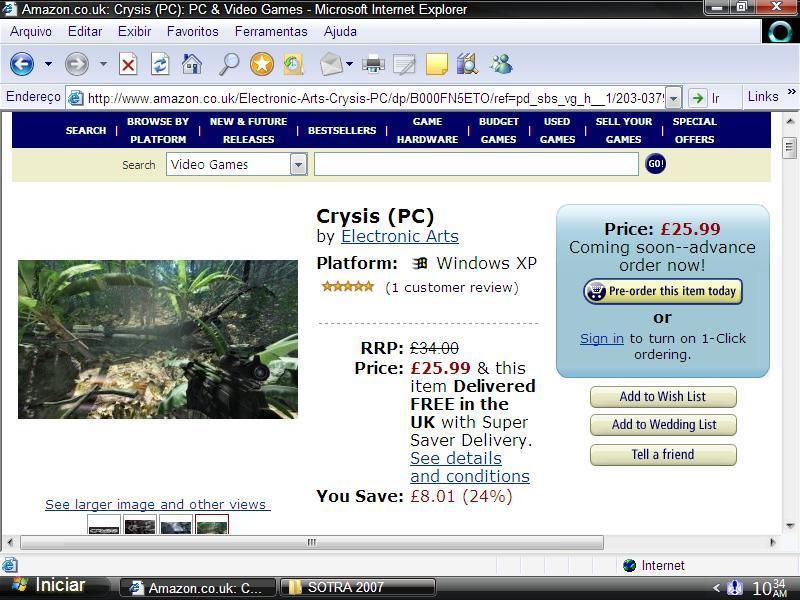The height and width of the screenshot is (600, 800).
Task: Select the first Crysis logo thumbnail
Action: 104,524
